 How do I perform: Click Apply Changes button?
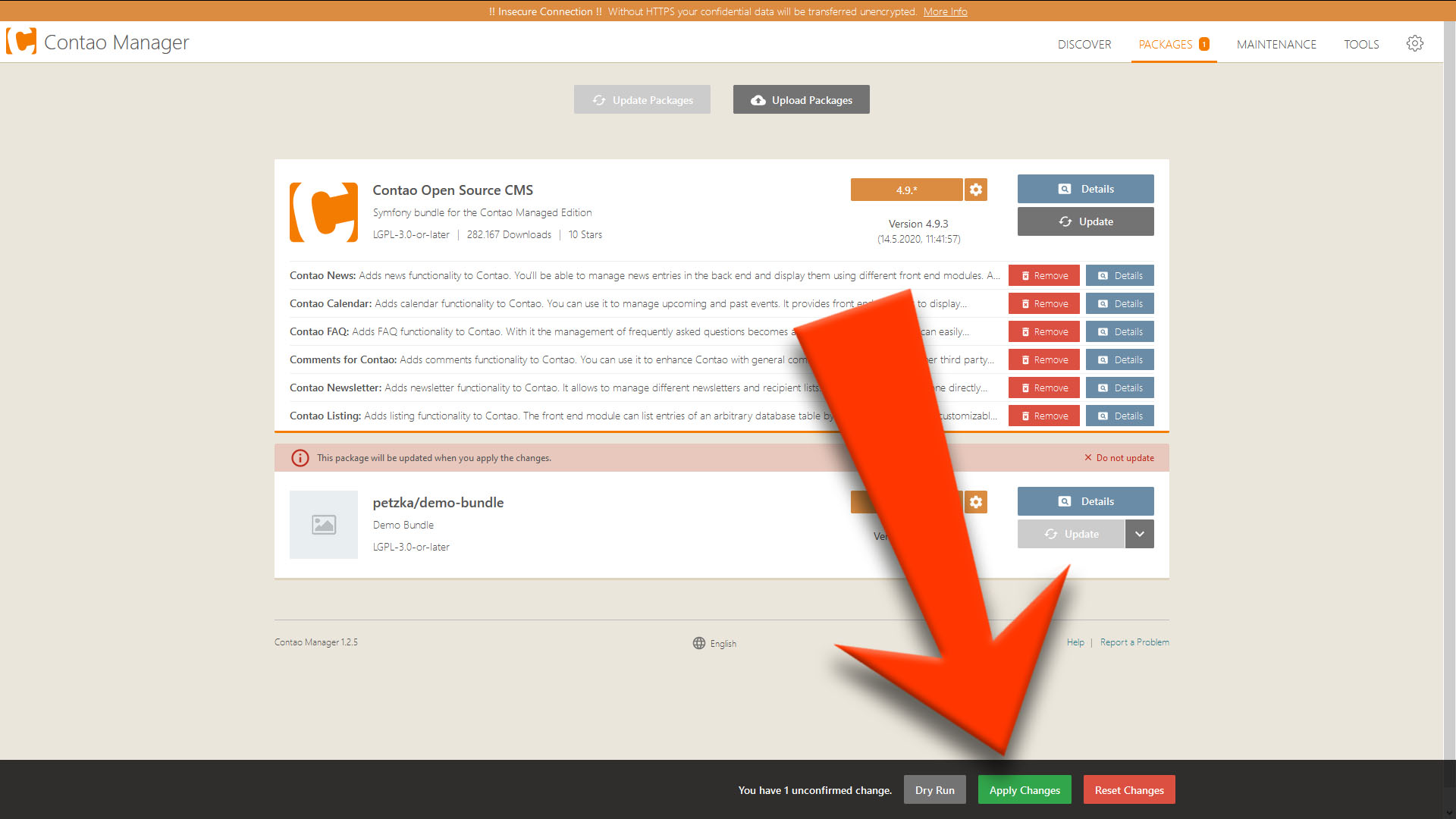1025,790
